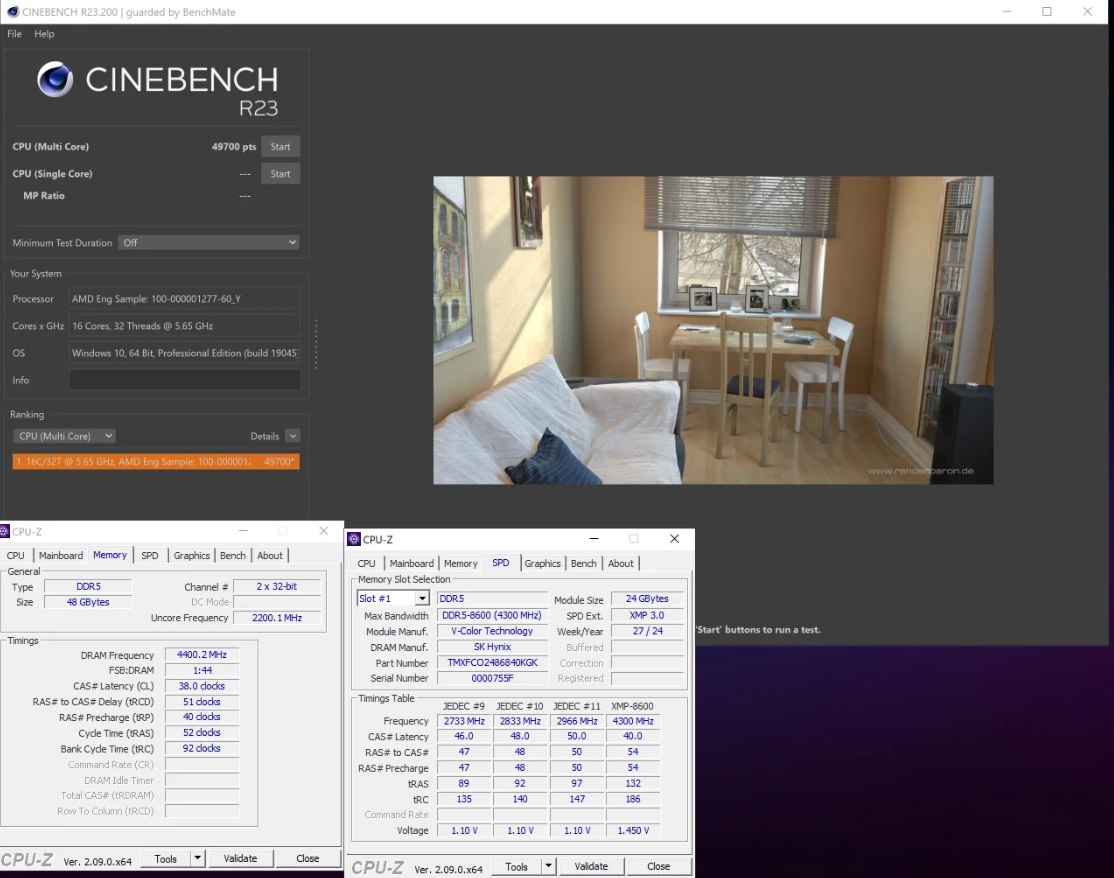
Task: Open CPU tab in SPD CPU-Z window
Action: [367, 563]
